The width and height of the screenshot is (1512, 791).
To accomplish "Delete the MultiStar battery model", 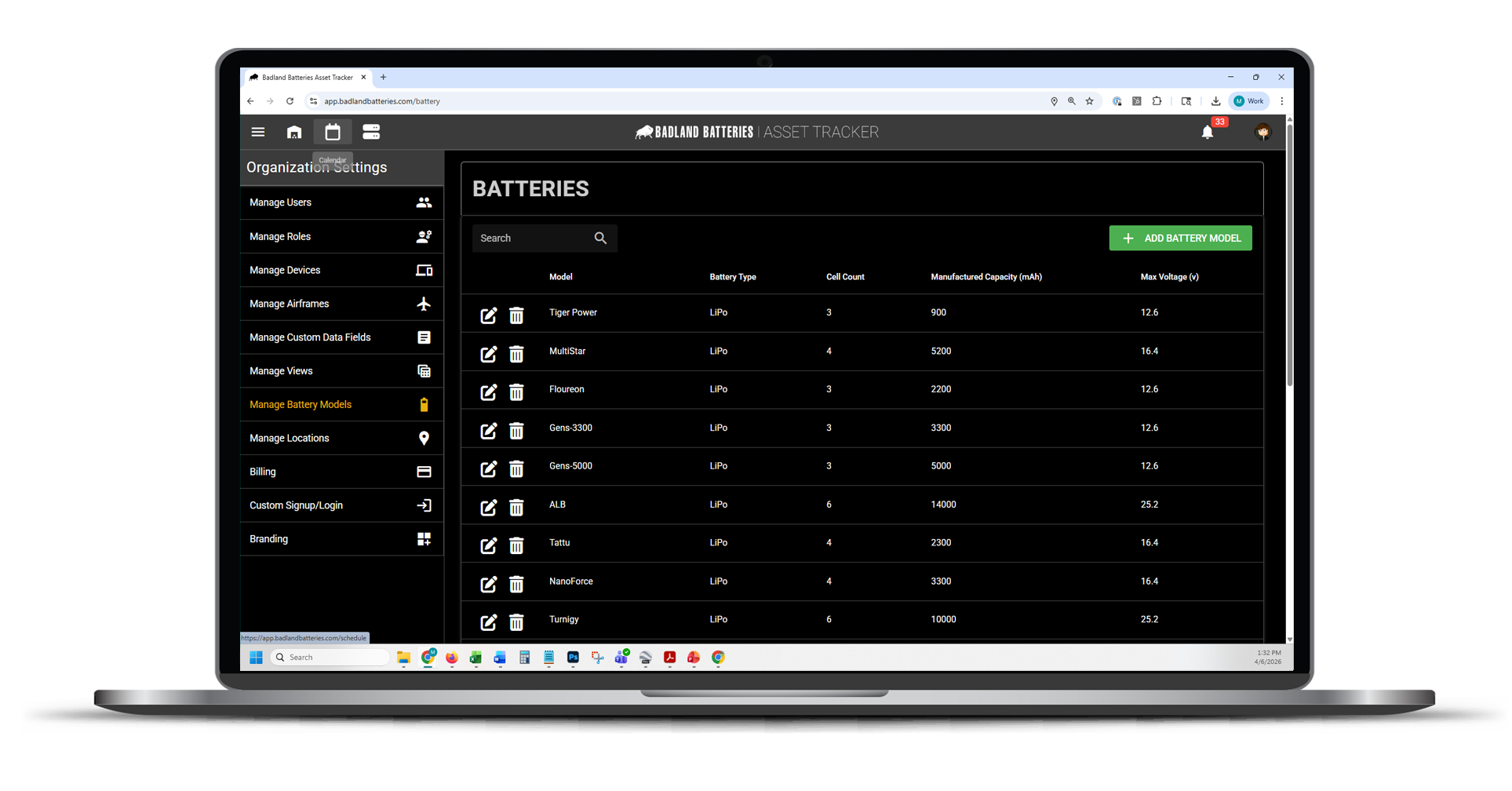I will pos(516,354).
